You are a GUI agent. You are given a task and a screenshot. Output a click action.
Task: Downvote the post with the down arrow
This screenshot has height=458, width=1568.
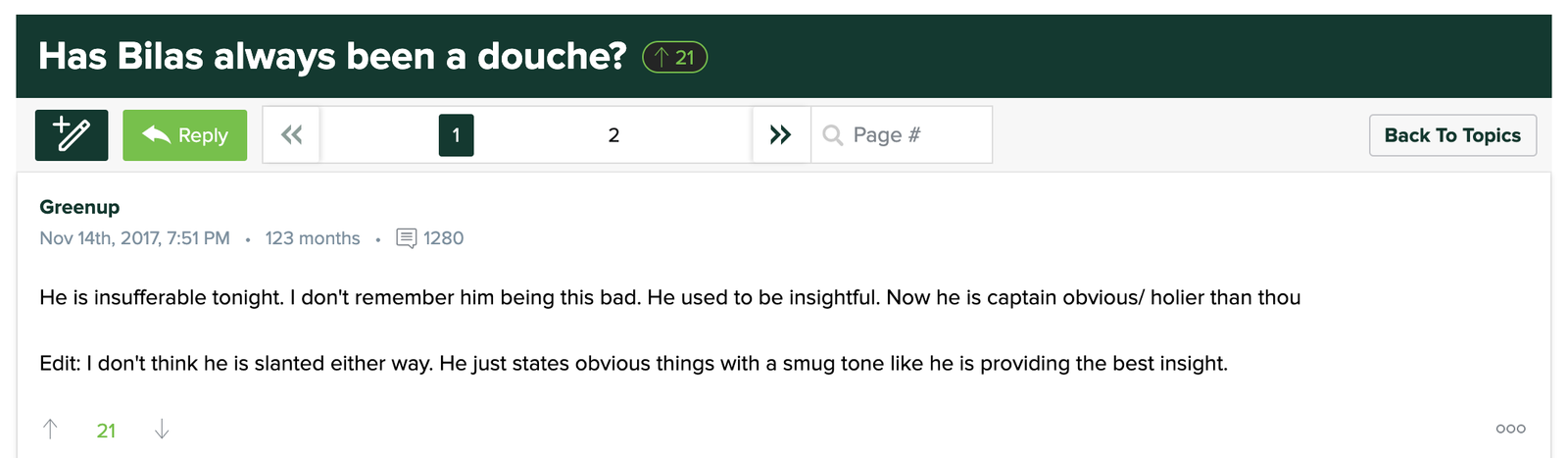(x=162, y=430)
